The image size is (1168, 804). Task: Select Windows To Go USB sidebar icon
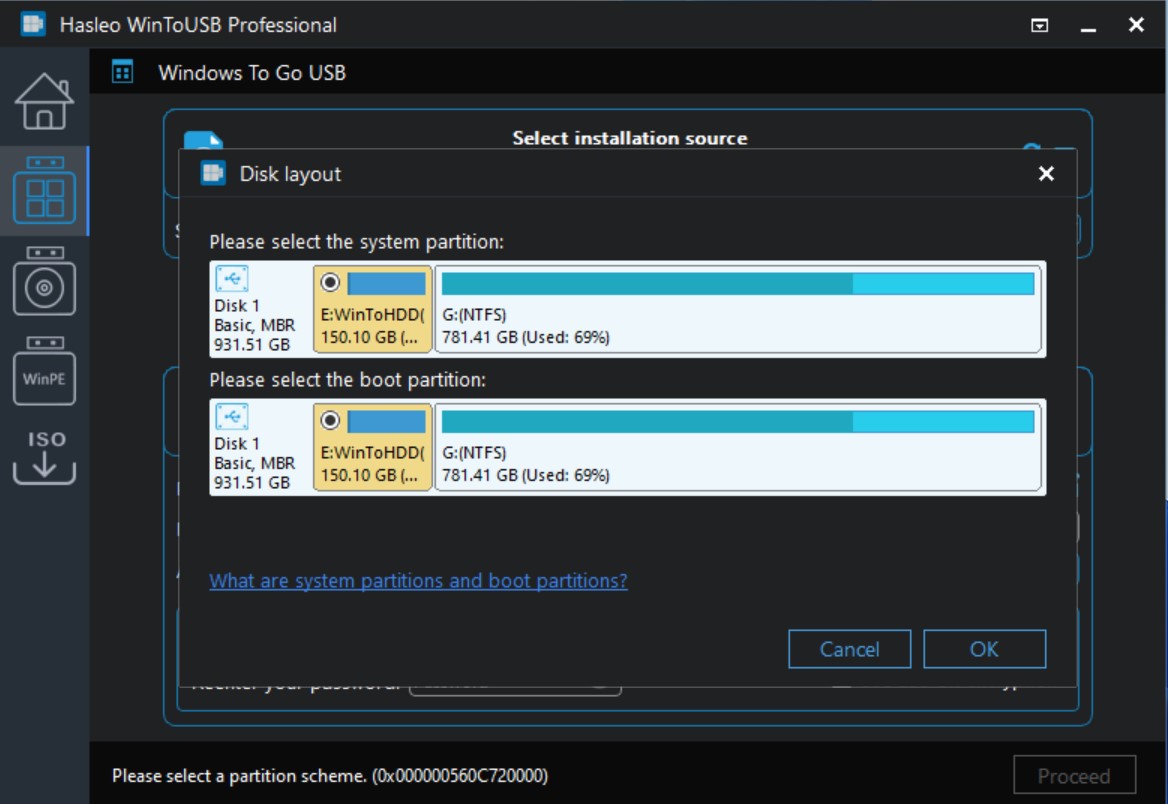[44, 190]
